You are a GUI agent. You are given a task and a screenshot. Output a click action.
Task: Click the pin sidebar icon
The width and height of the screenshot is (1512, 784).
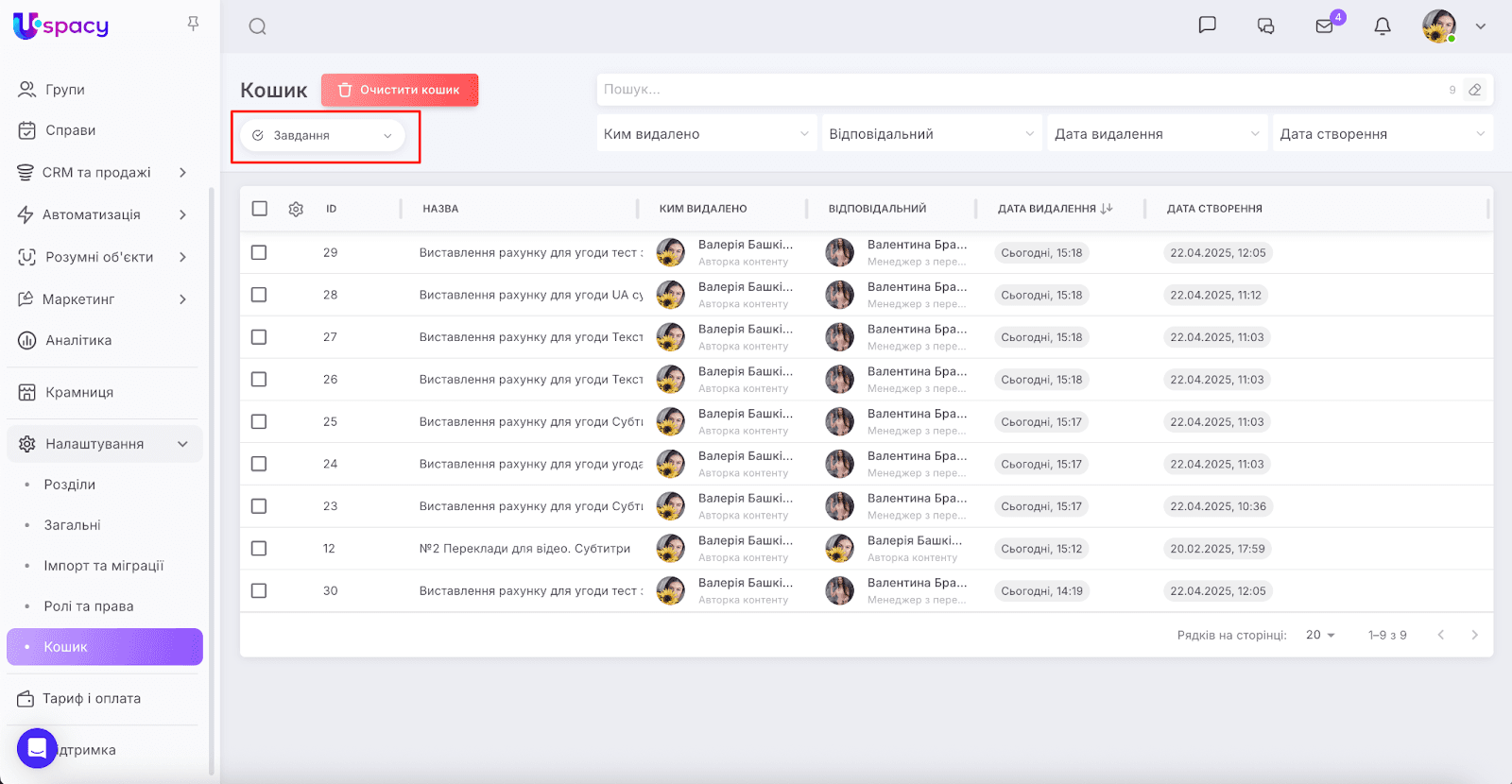coord(193,24)
